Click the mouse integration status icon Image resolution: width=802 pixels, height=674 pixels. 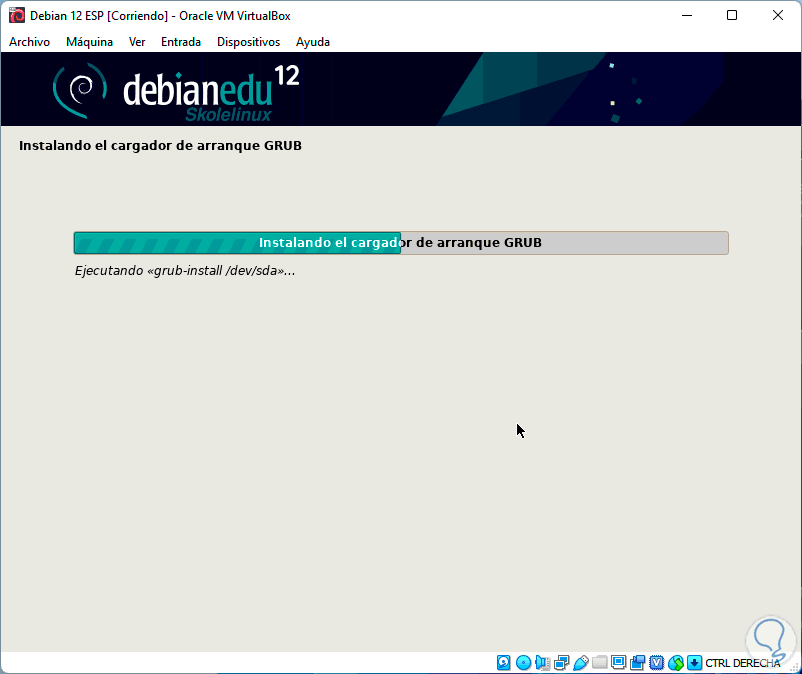676,663
